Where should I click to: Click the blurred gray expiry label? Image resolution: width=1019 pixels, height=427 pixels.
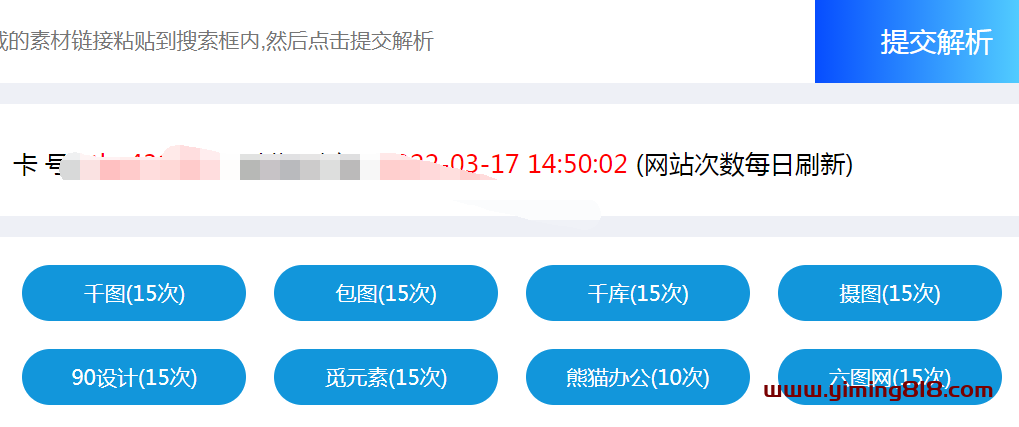(300, 166)
